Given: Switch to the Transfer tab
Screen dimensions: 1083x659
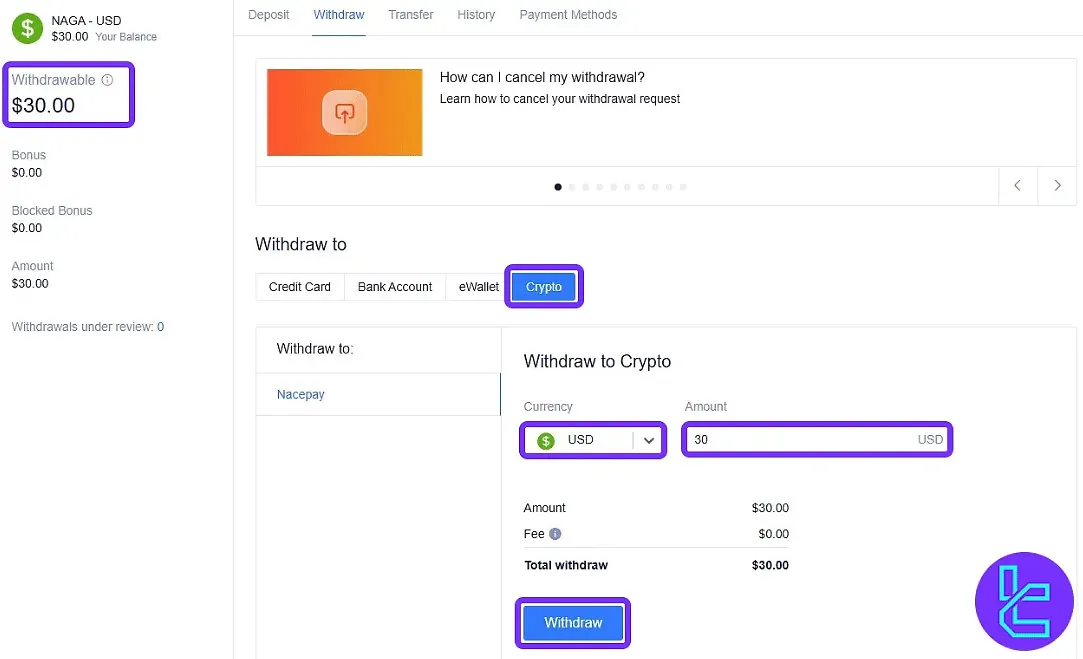Looking at the screenshot, I should [410, 15].
